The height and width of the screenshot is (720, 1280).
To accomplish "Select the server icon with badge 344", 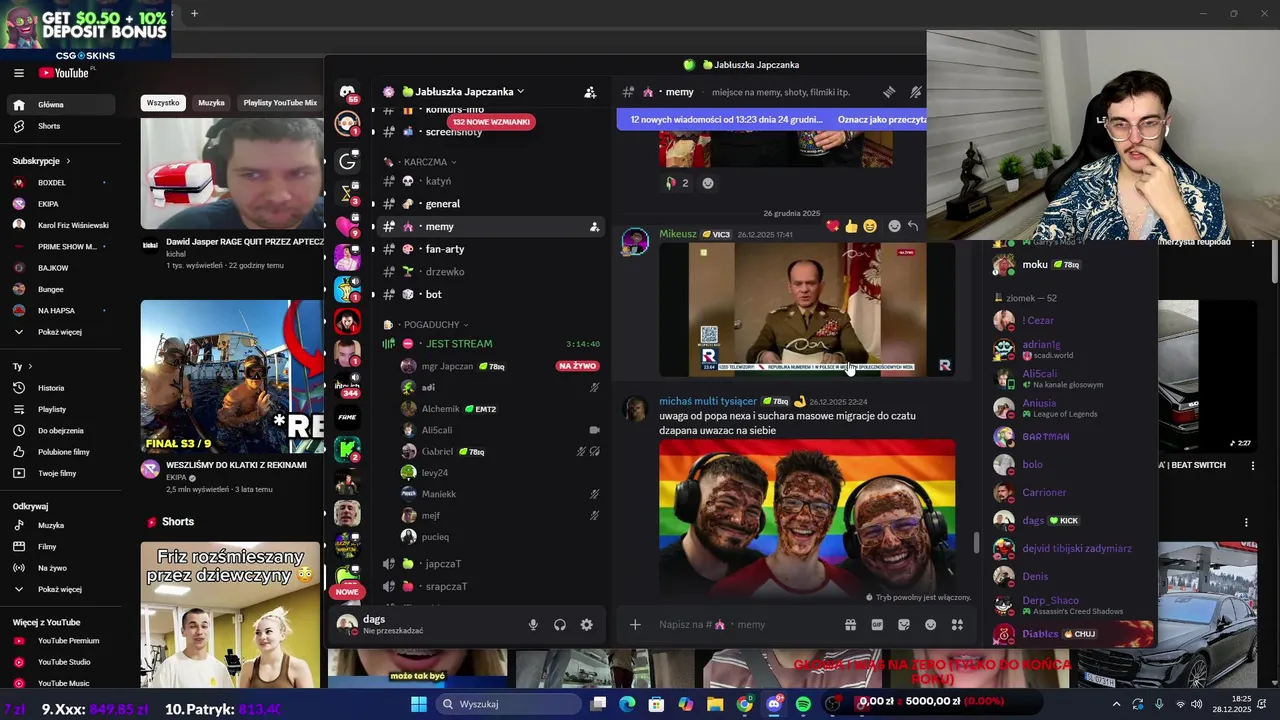I will (347, 384).
